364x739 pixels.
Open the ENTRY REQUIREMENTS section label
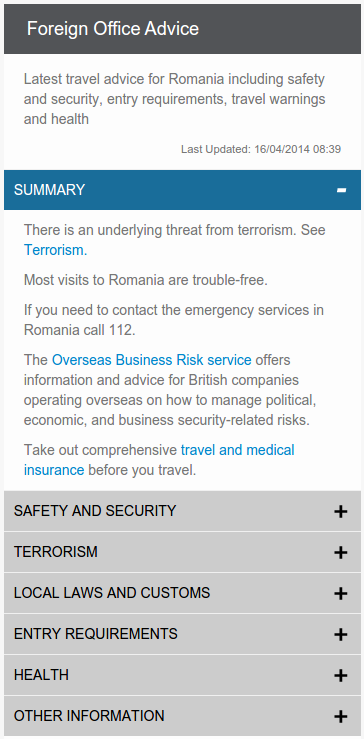point(96,634)
